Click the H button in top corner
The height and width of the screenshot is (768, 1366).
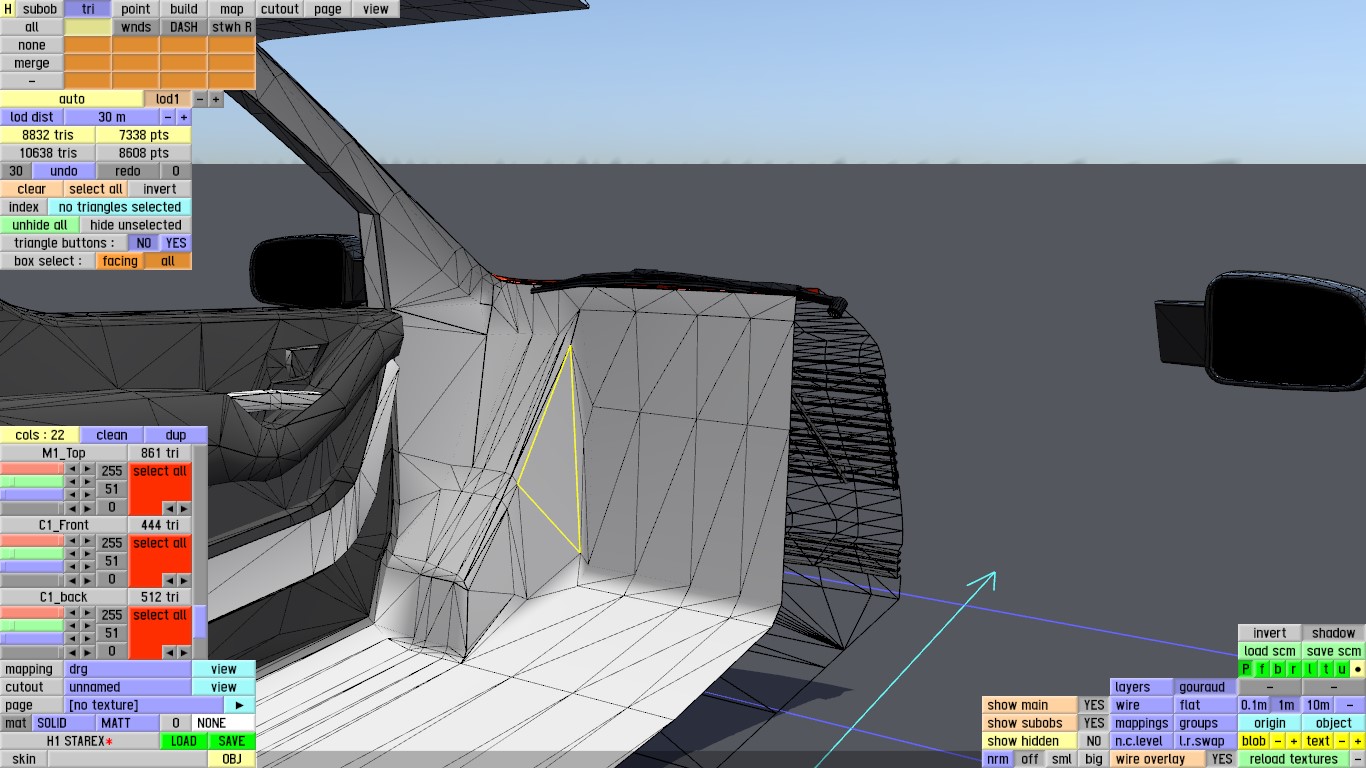point(8,9)
